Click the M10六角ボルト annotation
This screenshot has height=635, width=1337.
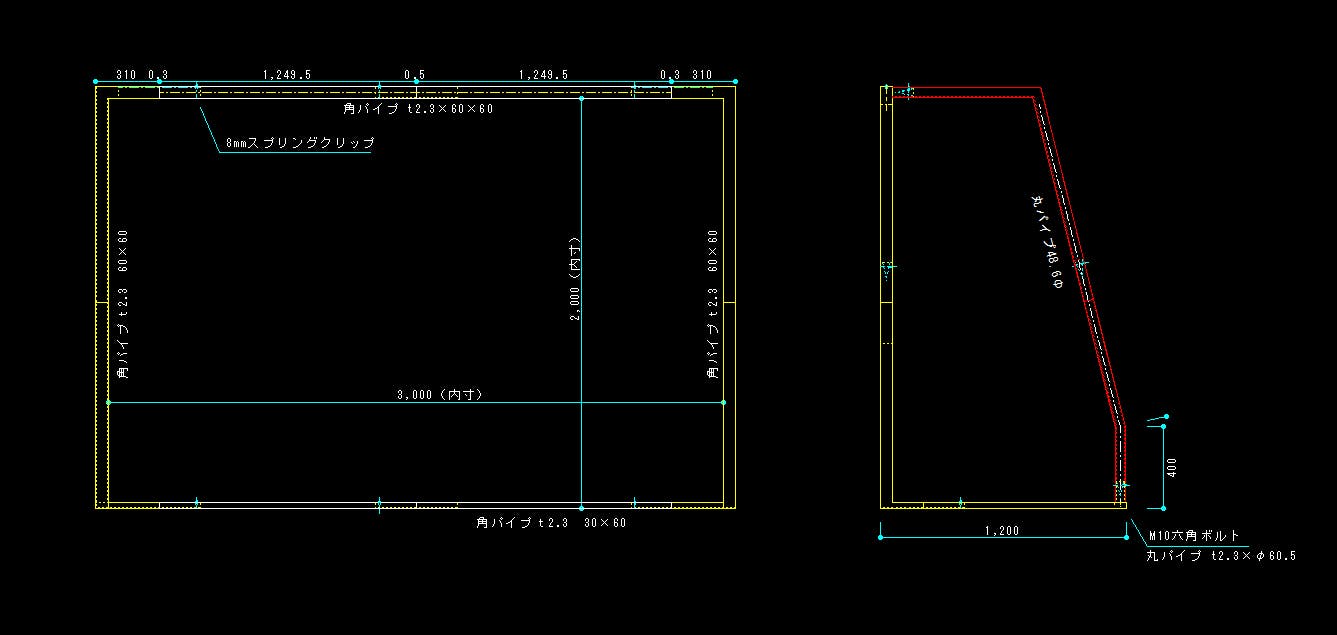(x=1194, y=536)
